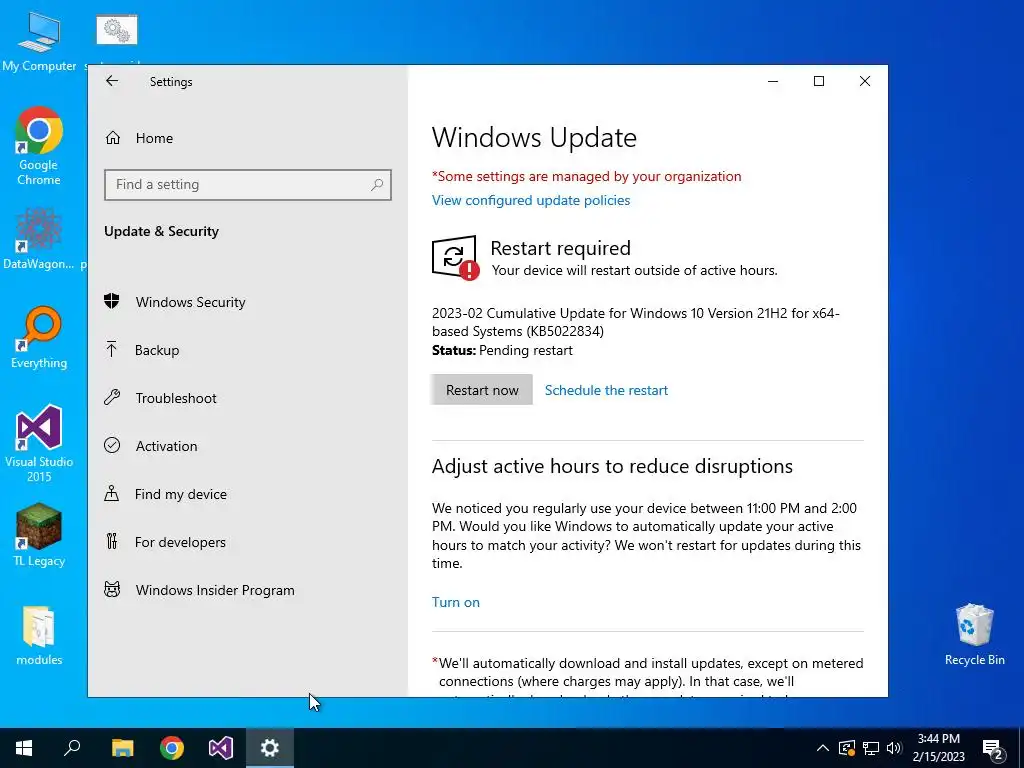Click the Find a setting search box
1024x768 pixels.
248,185
